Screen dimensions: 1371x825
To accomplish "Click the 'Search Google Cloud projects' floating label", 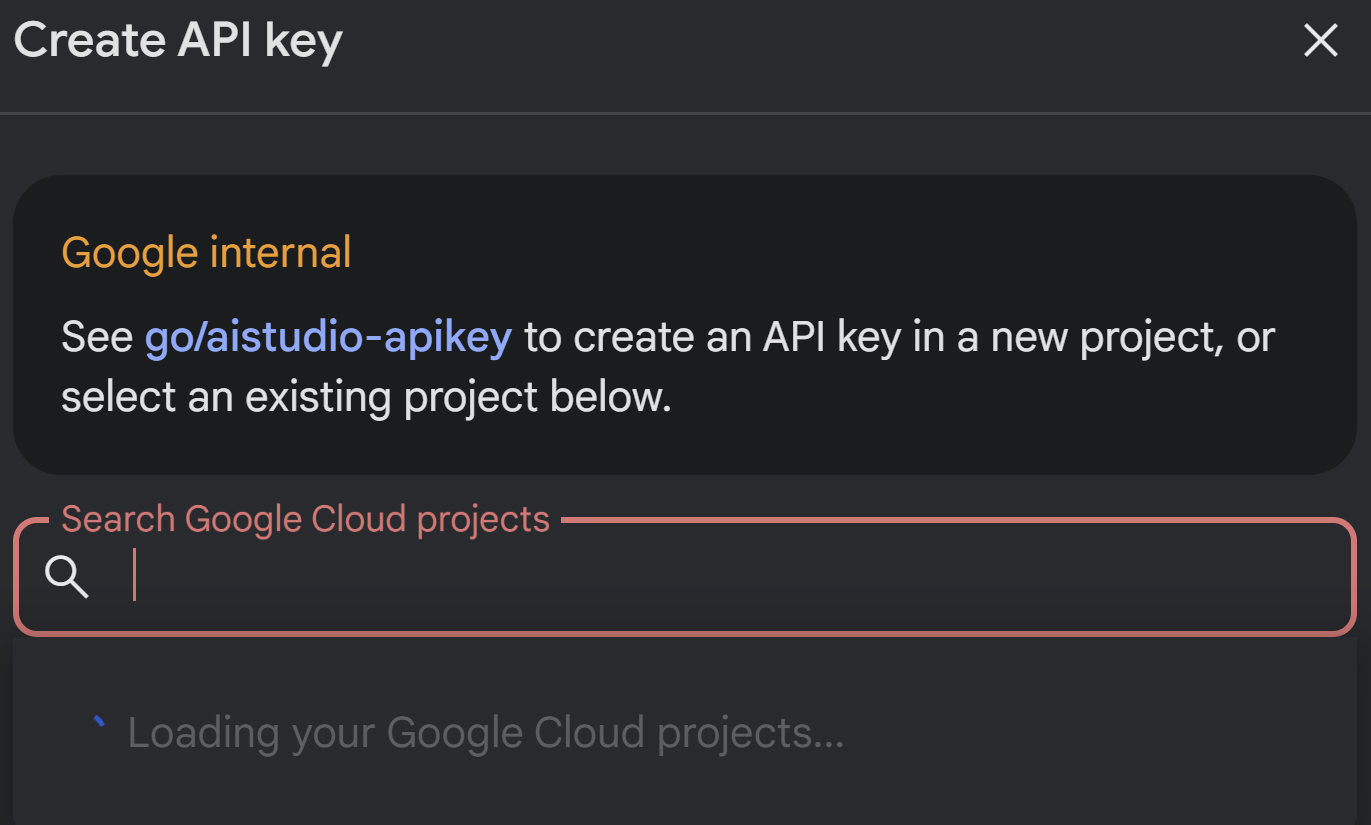I will [x=305, y=519].
